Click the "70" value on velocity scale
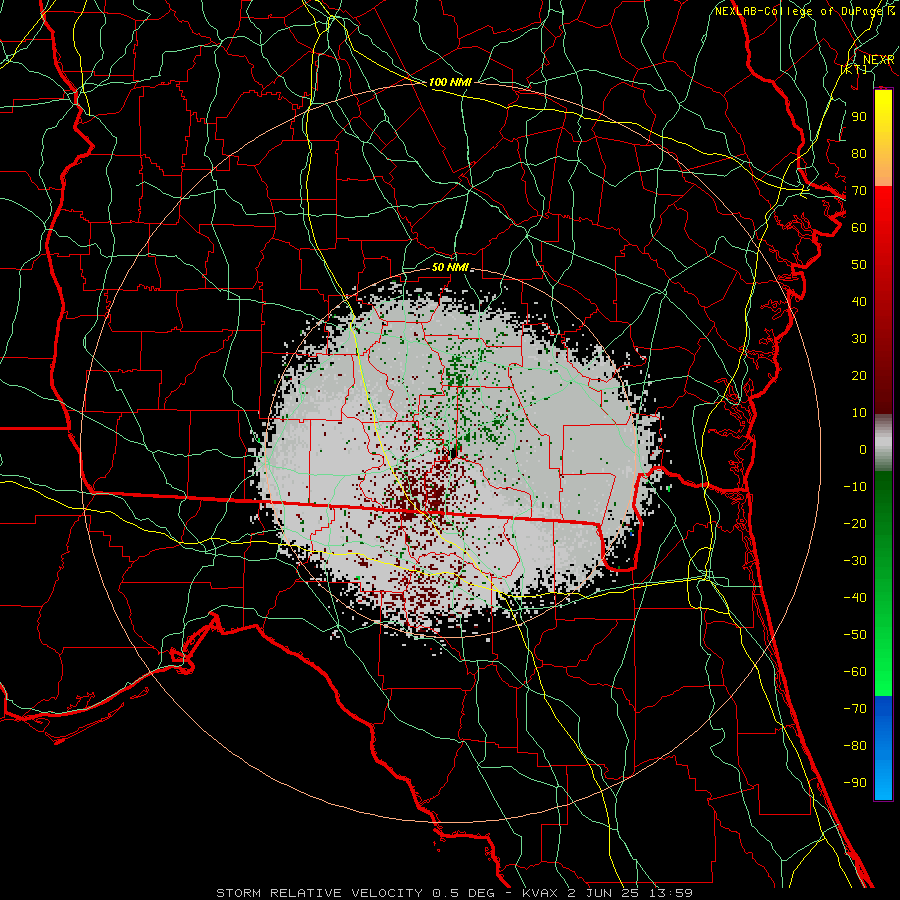Image resolution: width=900 pixels, height=900 pixels. click(859, 191)
